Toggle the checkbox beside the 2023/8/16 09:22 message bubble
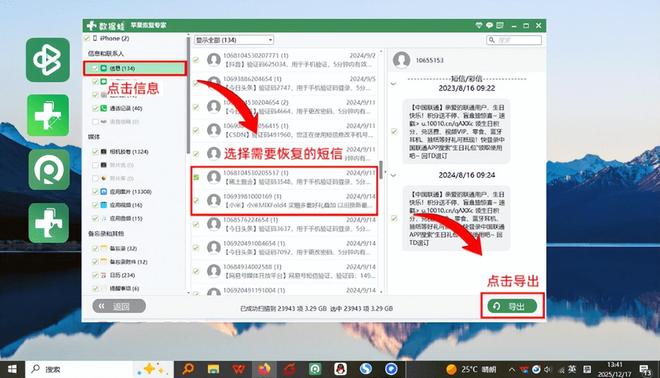 coord(394,131)
